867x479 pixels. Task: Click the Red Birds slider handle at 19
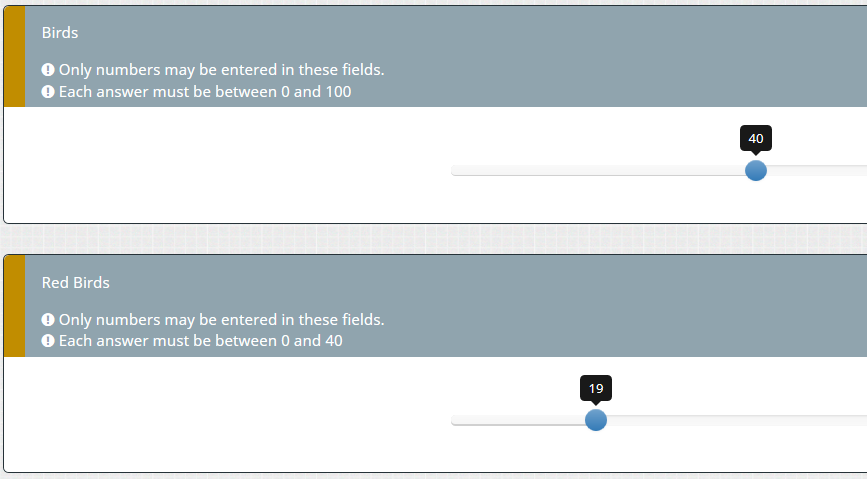[596, 420]
